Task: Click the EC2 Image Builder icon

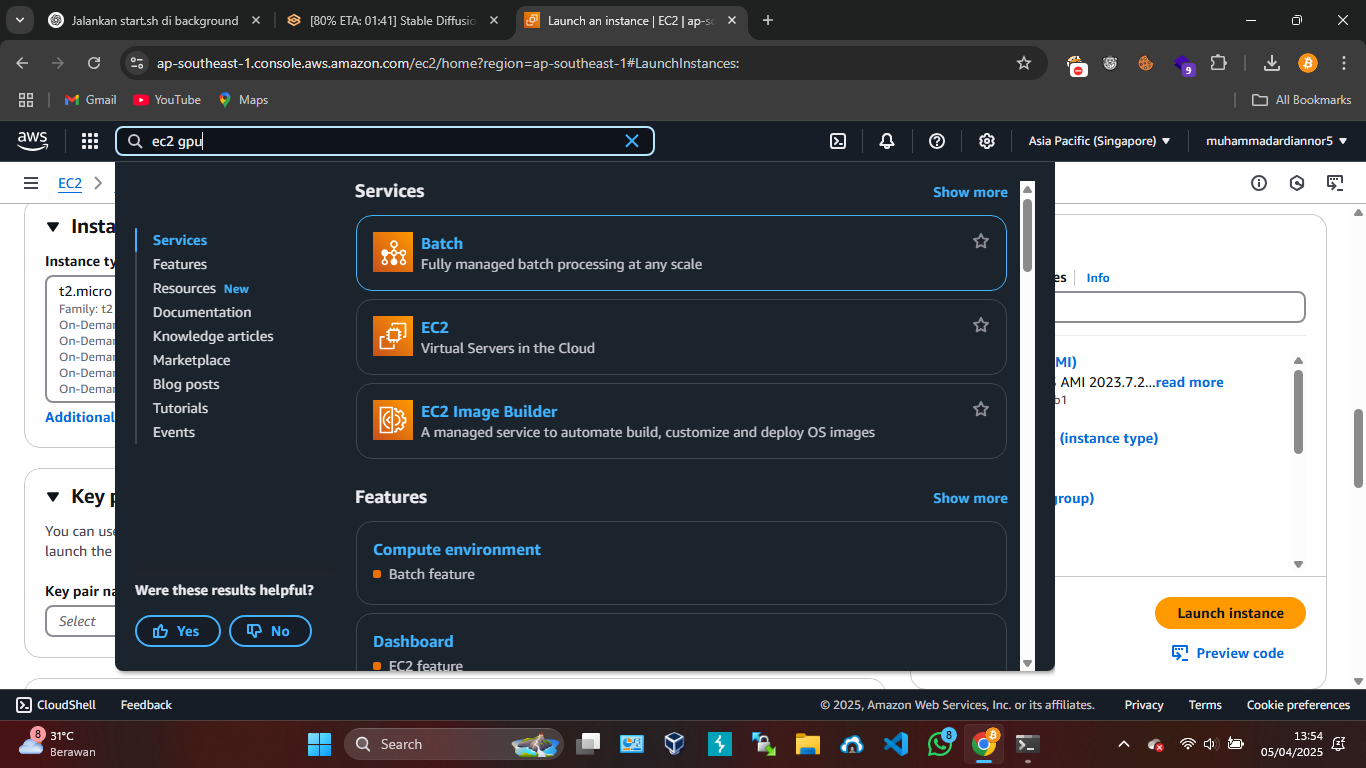Action: [x=393, y=420]
